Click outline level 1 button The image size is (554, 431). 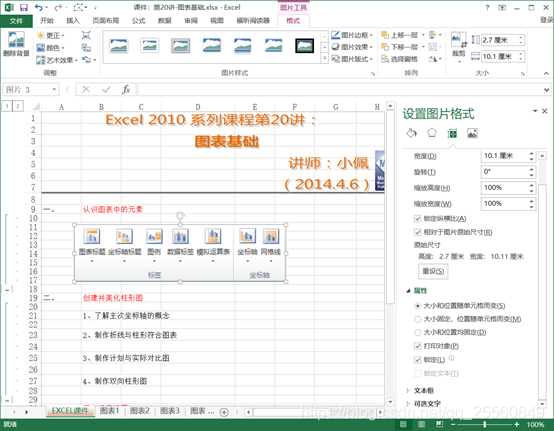[x=7, y=106]
